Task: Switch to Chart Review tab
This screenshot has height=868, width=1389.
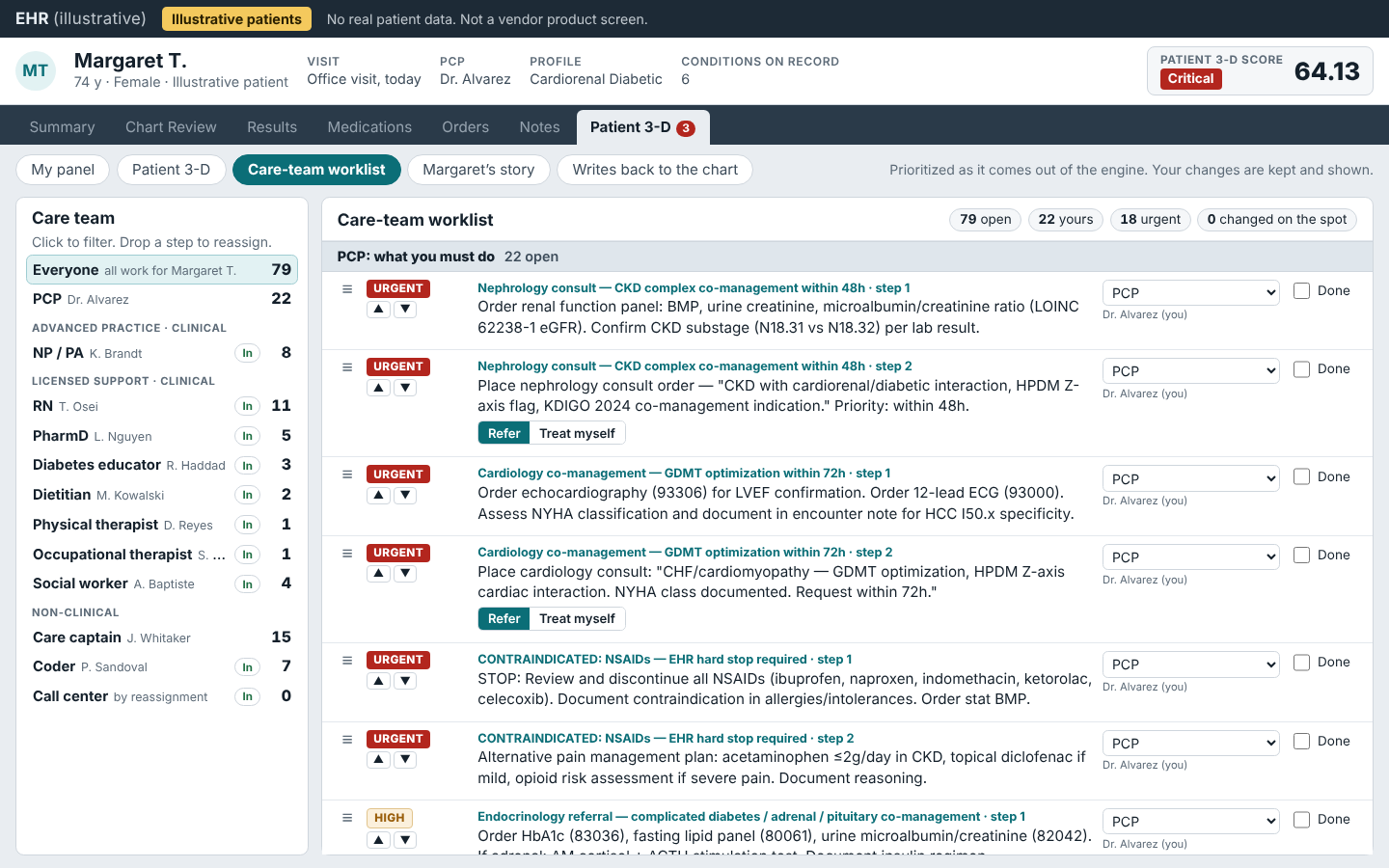Action: [x=171, y=127]
